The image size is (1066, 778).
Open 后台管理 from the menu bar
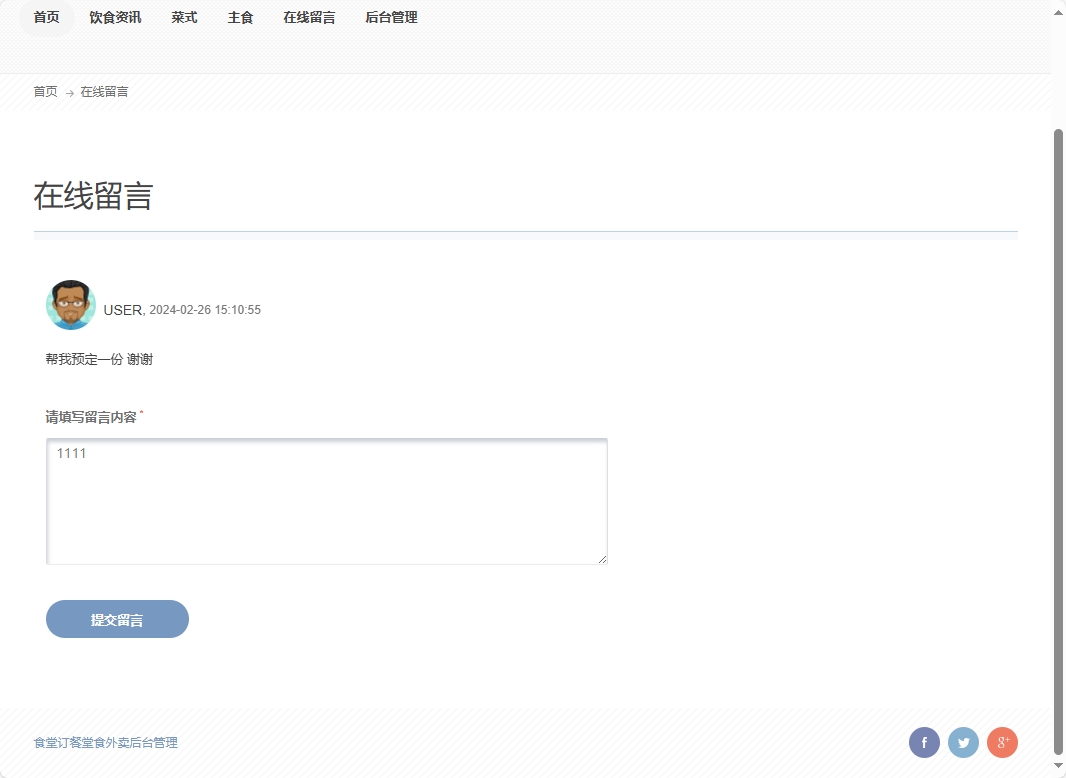(390, 17)
